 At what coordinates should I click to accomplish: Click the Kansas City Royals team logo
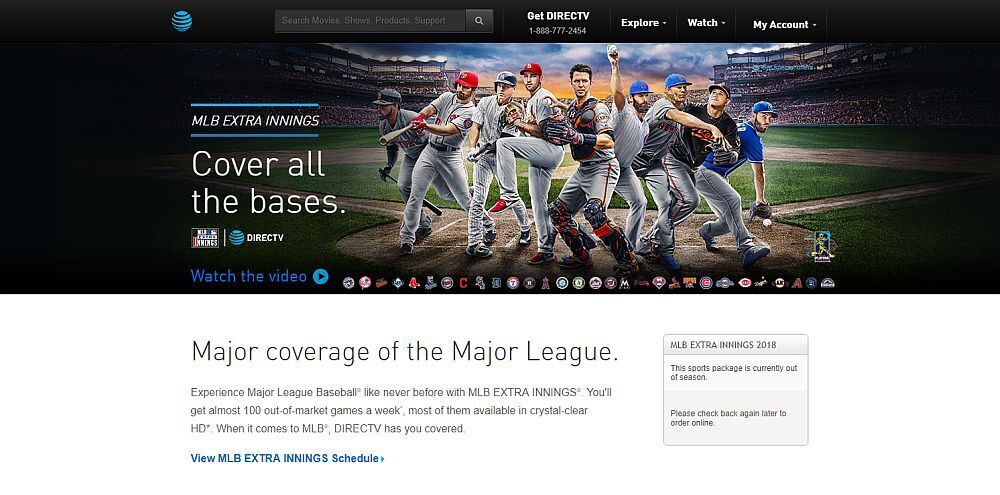point(430,283)
